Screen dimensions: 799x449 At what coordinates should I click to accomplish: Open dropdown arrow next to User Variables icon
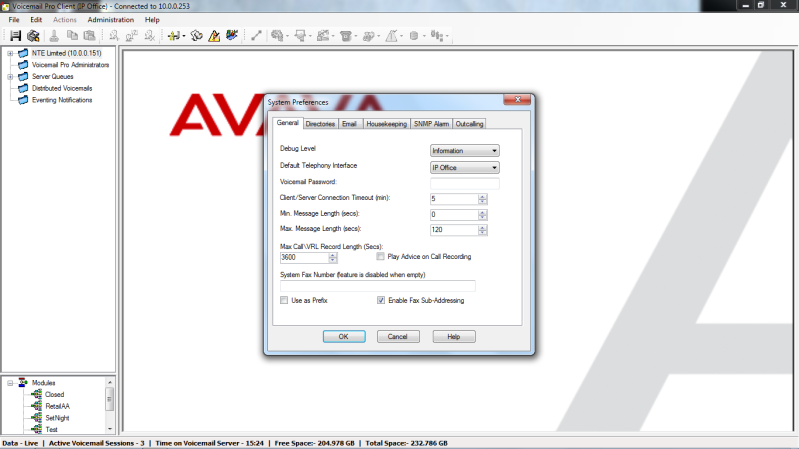tap(184, 36)
